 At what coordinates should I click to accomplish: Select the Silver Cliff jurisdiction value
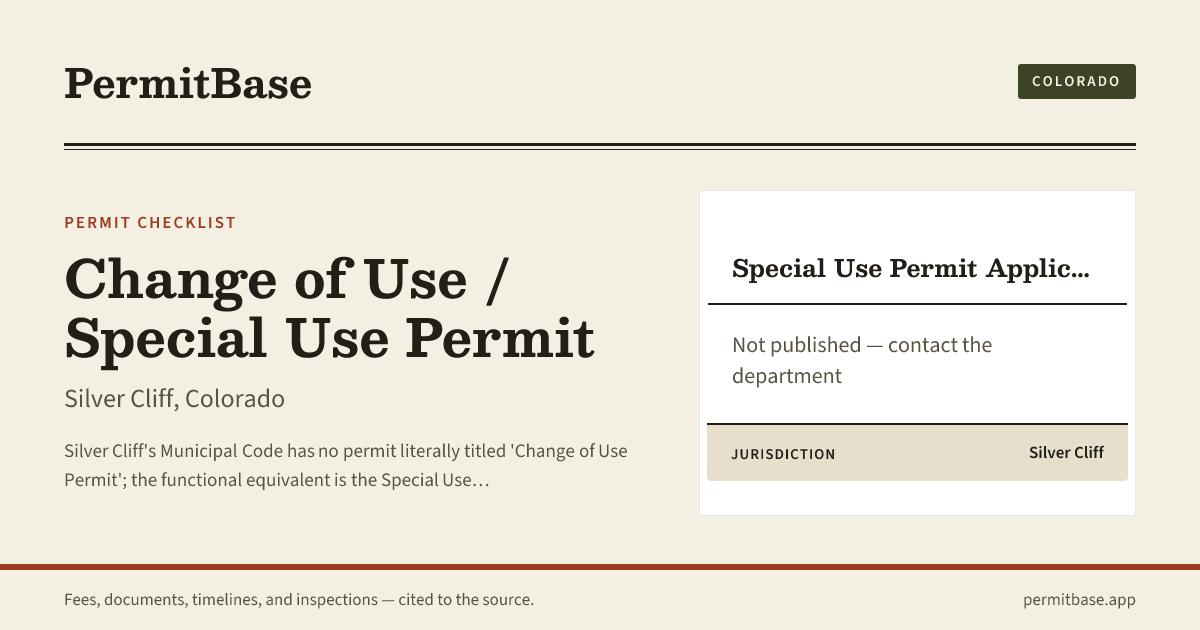pos(1066,453)
